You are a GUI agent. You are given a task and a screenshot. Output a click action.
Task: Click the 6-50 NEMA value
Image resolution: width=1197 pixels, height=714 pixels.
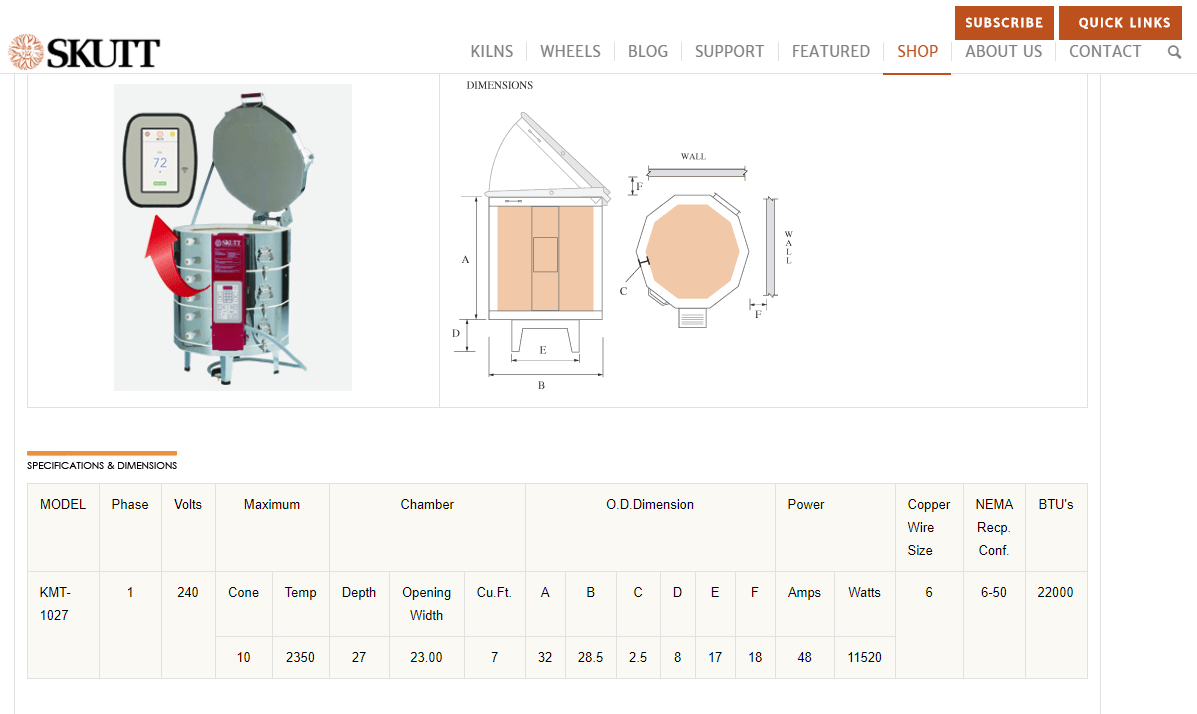pyautogui.click(x=993, y=593)
